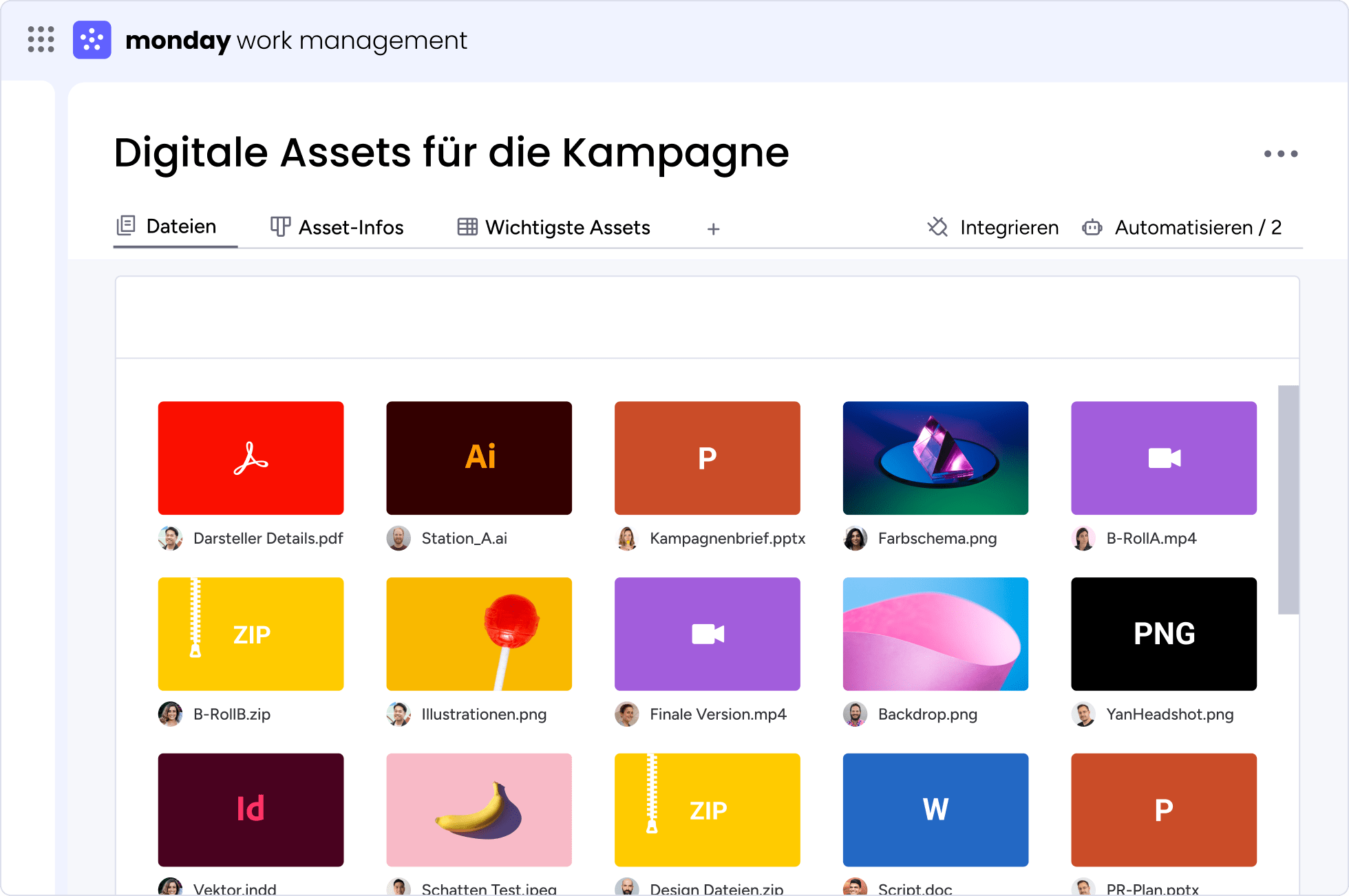The height and width of the screenshot is (896, 1349).
Task: Click the avatar next to Illustrationen.png
Action: pos(399,714)
